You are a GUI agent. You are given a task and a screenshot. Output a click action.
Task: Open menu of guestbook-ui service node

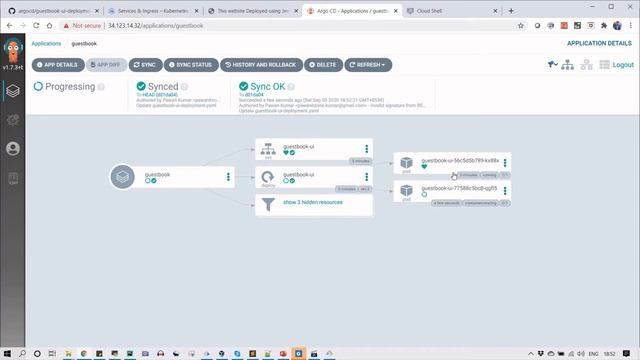(367, 149)
